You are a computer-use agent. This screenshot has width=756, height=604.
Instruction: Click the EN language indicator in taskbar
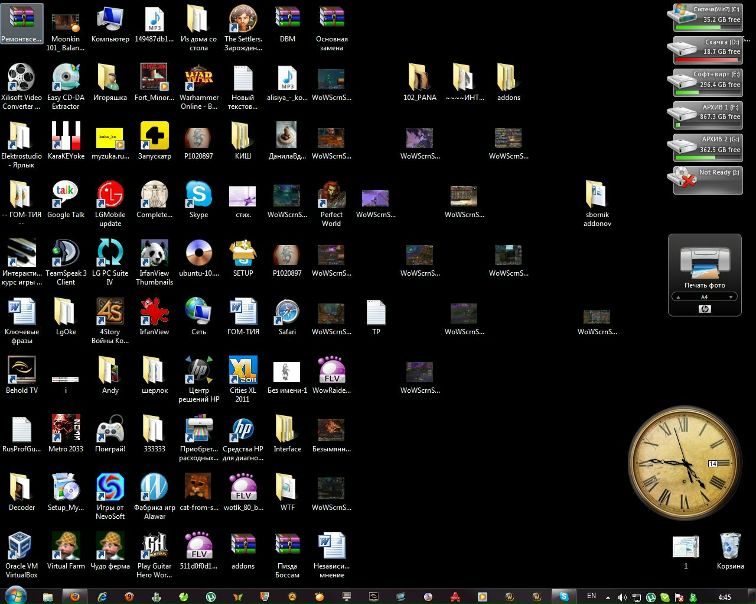(591, 595)
